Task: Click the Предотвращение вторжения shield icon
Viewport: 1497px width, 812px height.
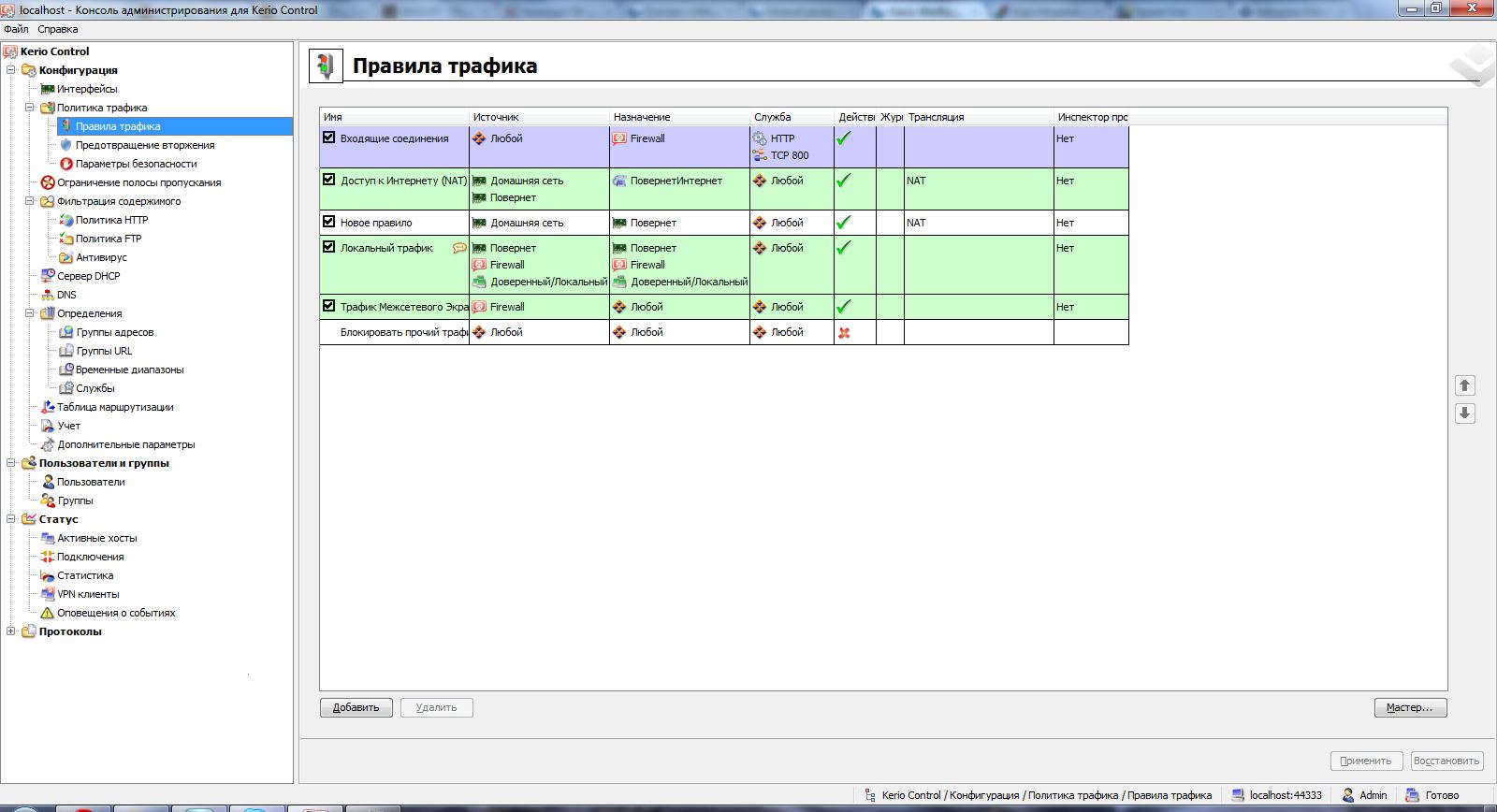Action: click(x=66, y=145)
